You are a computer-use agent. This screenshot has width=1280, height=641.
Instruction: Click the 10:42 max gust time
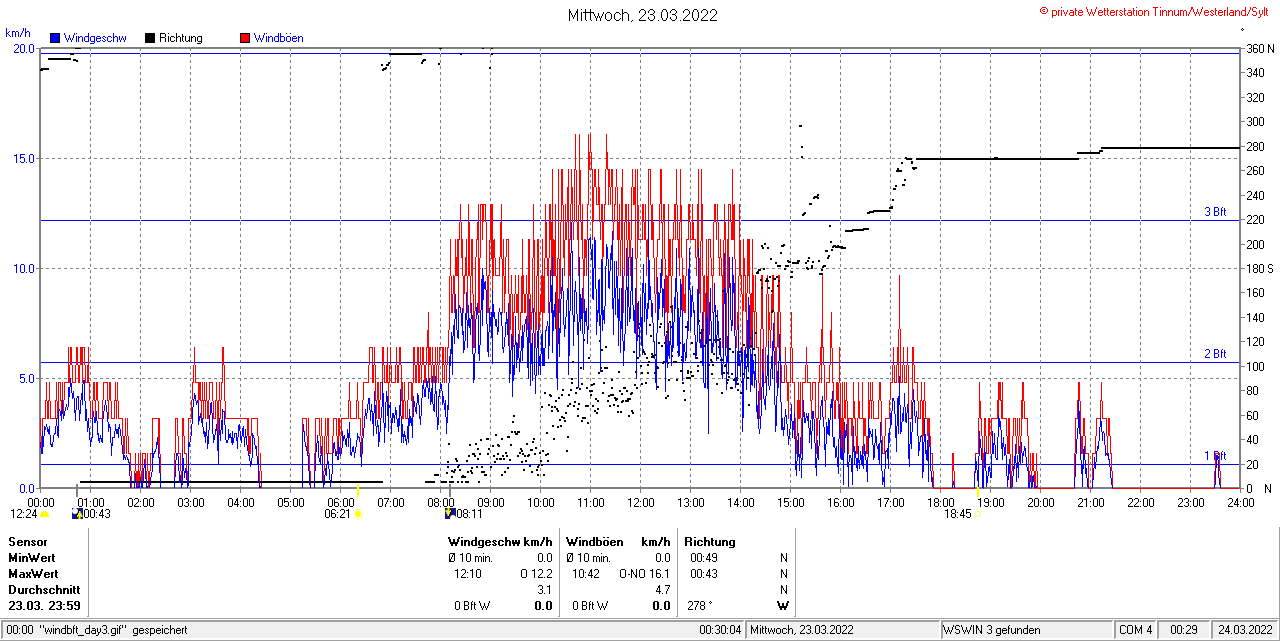pos(585,574)
